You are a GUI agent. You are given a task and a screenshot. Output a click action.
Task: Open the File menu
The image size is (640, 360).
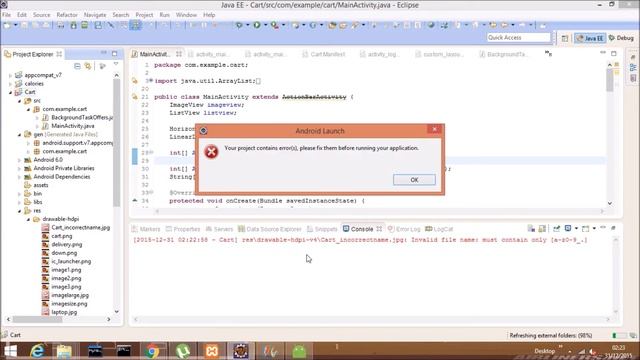click(x=7, y=15)
